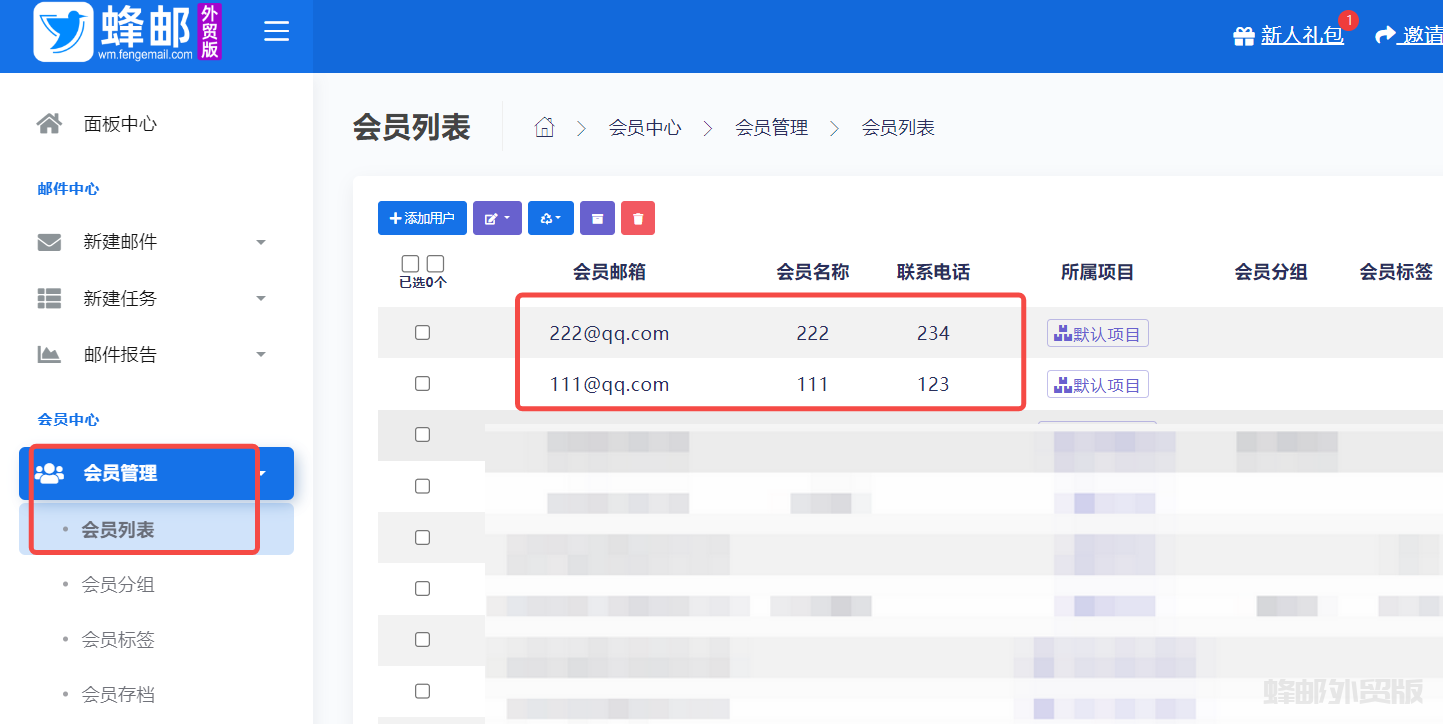This screenshot has width=1443, height=724.
Task: Click 默认项目 tag in 222@qq.com row
Action: click(x=1097, y=334)
